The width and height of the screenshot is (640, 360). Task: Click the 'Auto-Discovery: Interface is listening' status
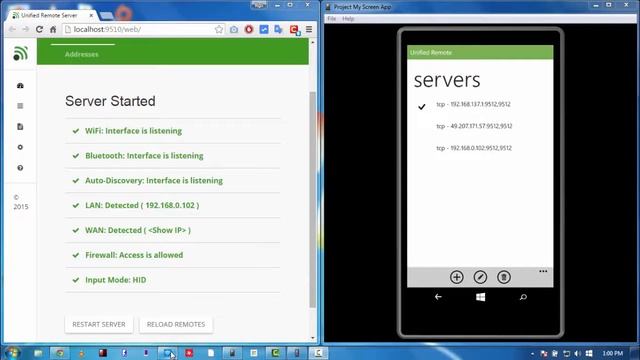click(x=154, y=181)
